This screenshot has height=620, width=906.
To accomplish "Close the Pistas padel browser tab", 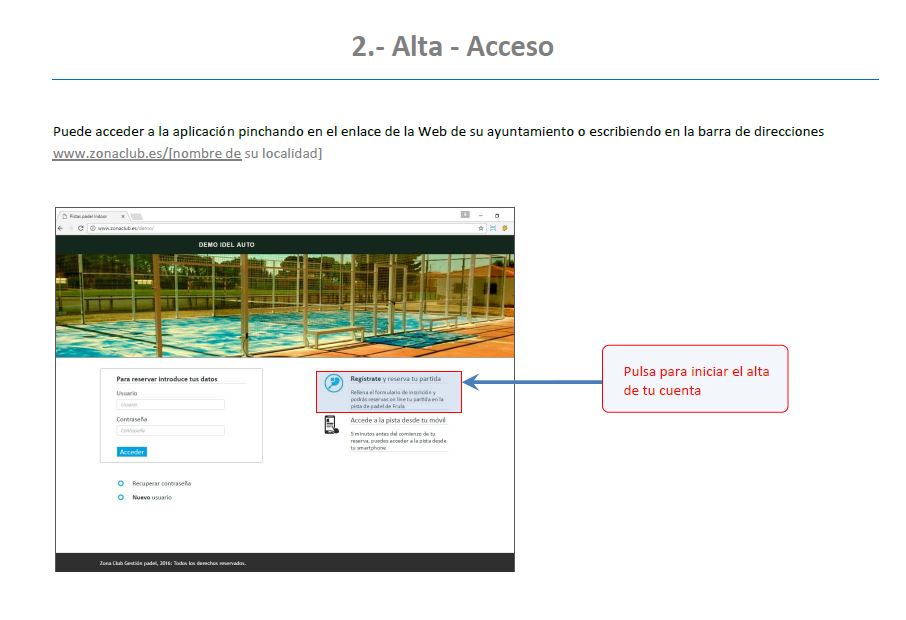I will click(x=123, y=216).
